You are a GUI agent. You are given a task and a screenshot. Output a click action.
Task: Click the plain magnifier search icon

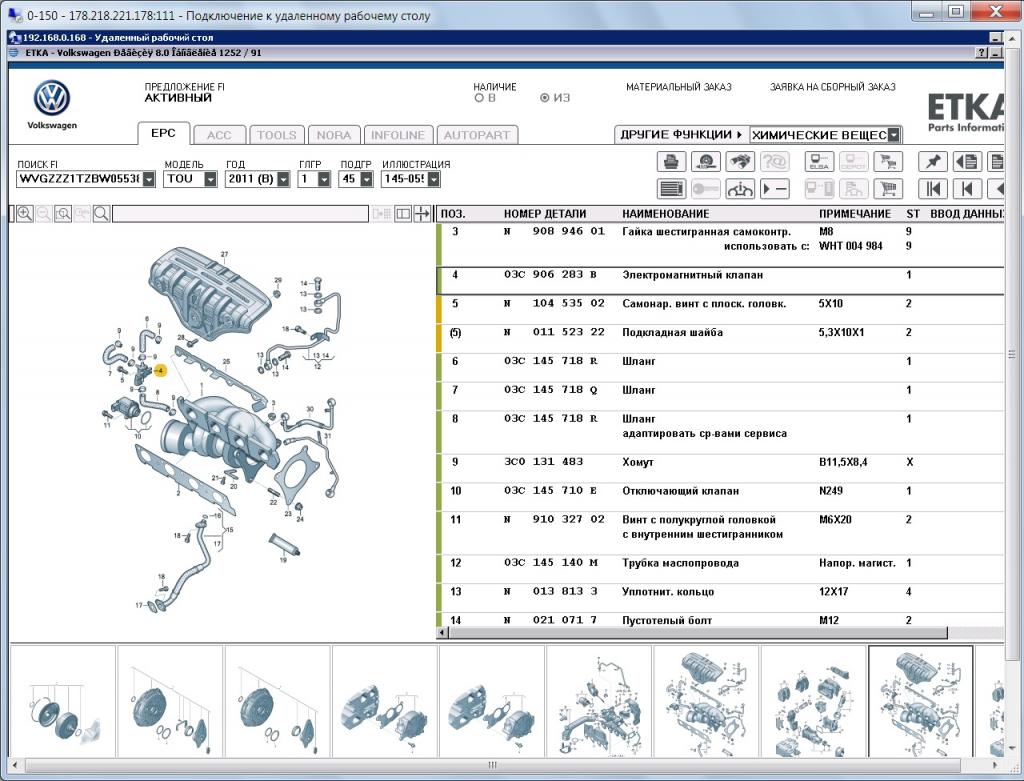pos(101,214)
